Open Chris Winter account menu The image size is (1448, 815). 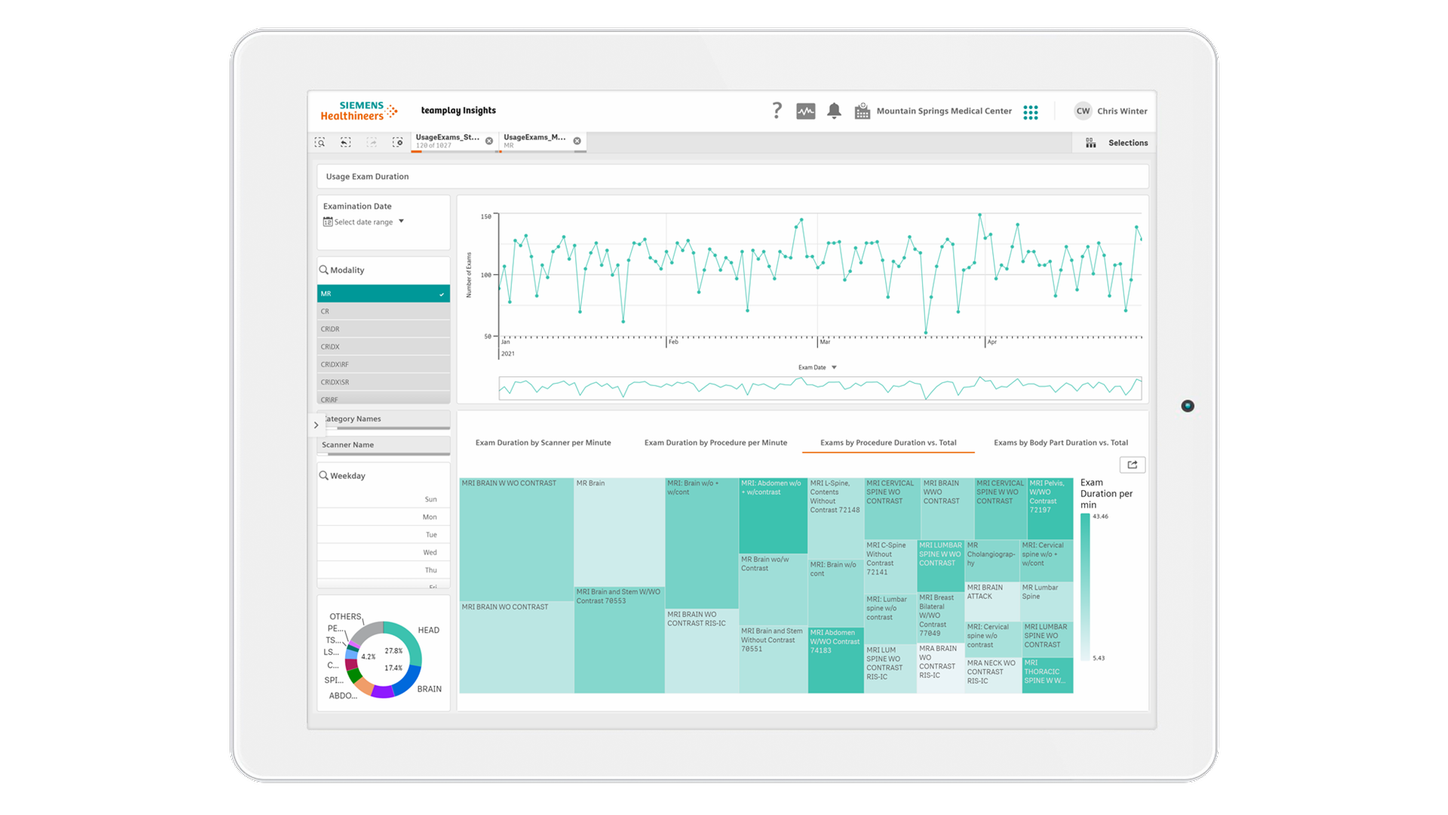(1122, 111)
